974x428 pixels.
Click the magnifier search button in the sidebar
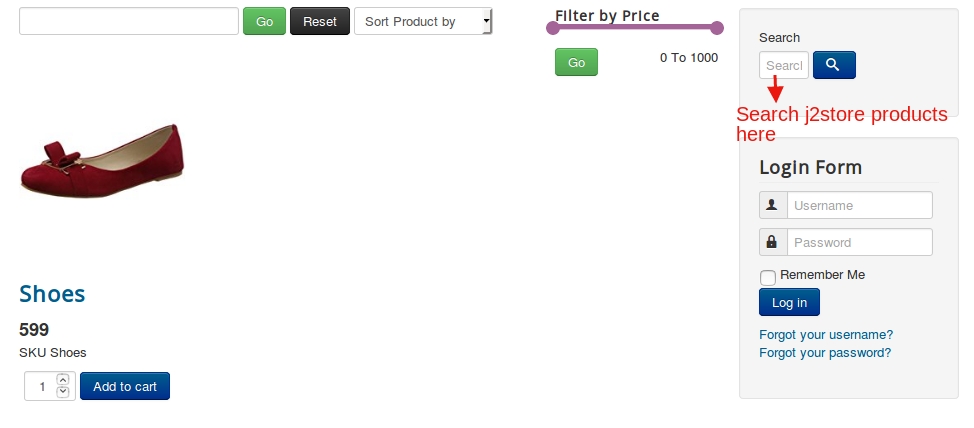pyautogui.click(x=834, y=65)
